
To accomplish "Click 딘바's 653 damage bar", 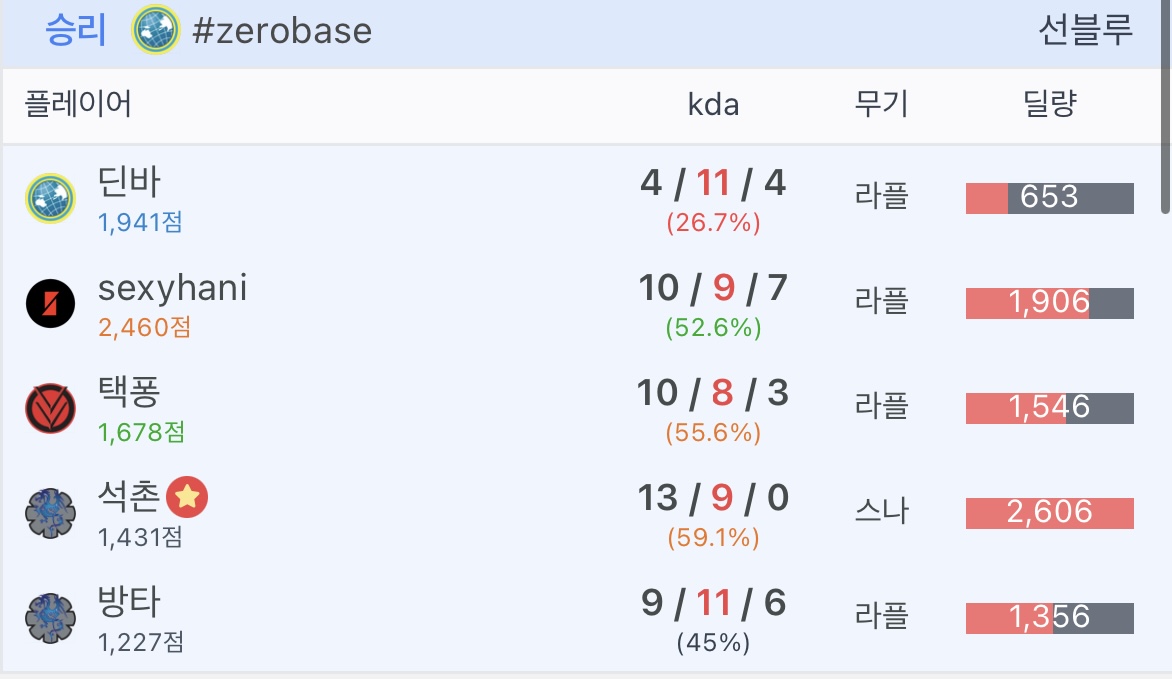I will point(1049,198).
